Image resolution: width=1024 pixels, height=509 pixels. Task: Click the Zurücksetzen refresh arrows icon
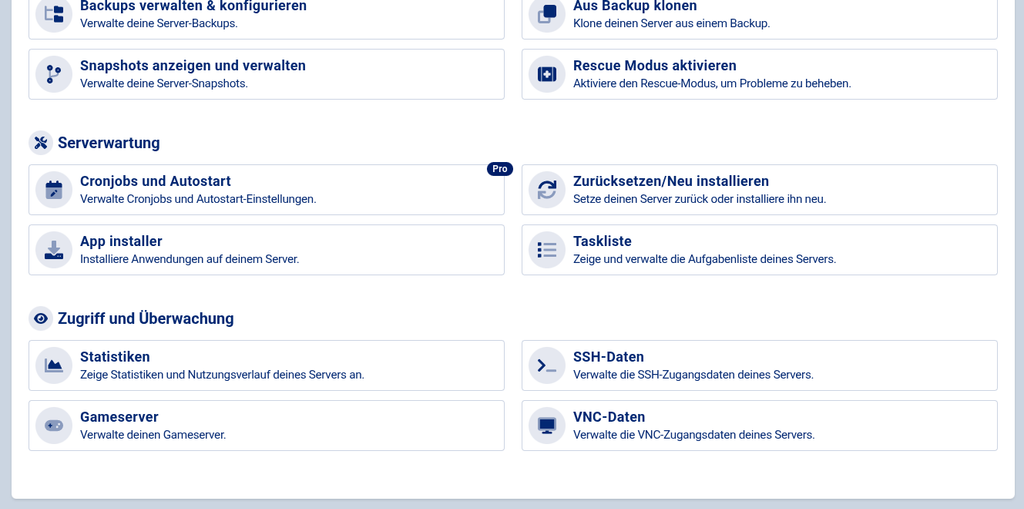pyautogui.click(x=547, y=190)
